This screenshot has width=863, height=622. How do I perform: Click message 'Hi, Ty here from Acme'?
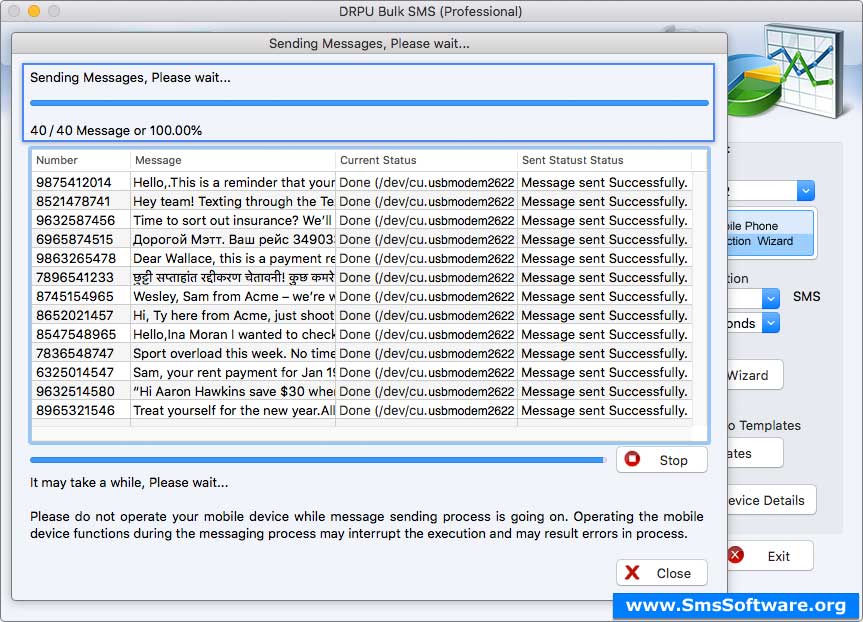(233, 315)
